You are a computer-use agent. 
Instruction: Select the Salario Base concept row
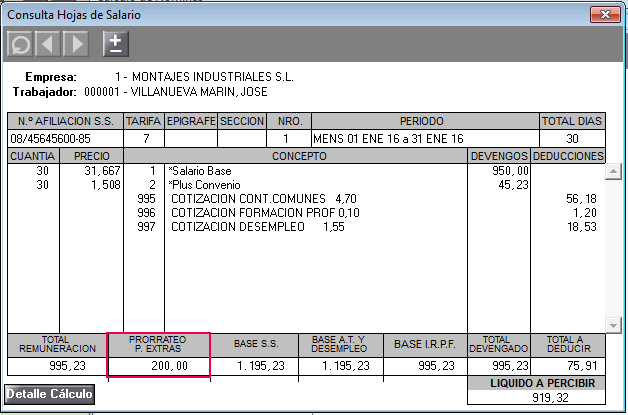(x=300, y=172)
